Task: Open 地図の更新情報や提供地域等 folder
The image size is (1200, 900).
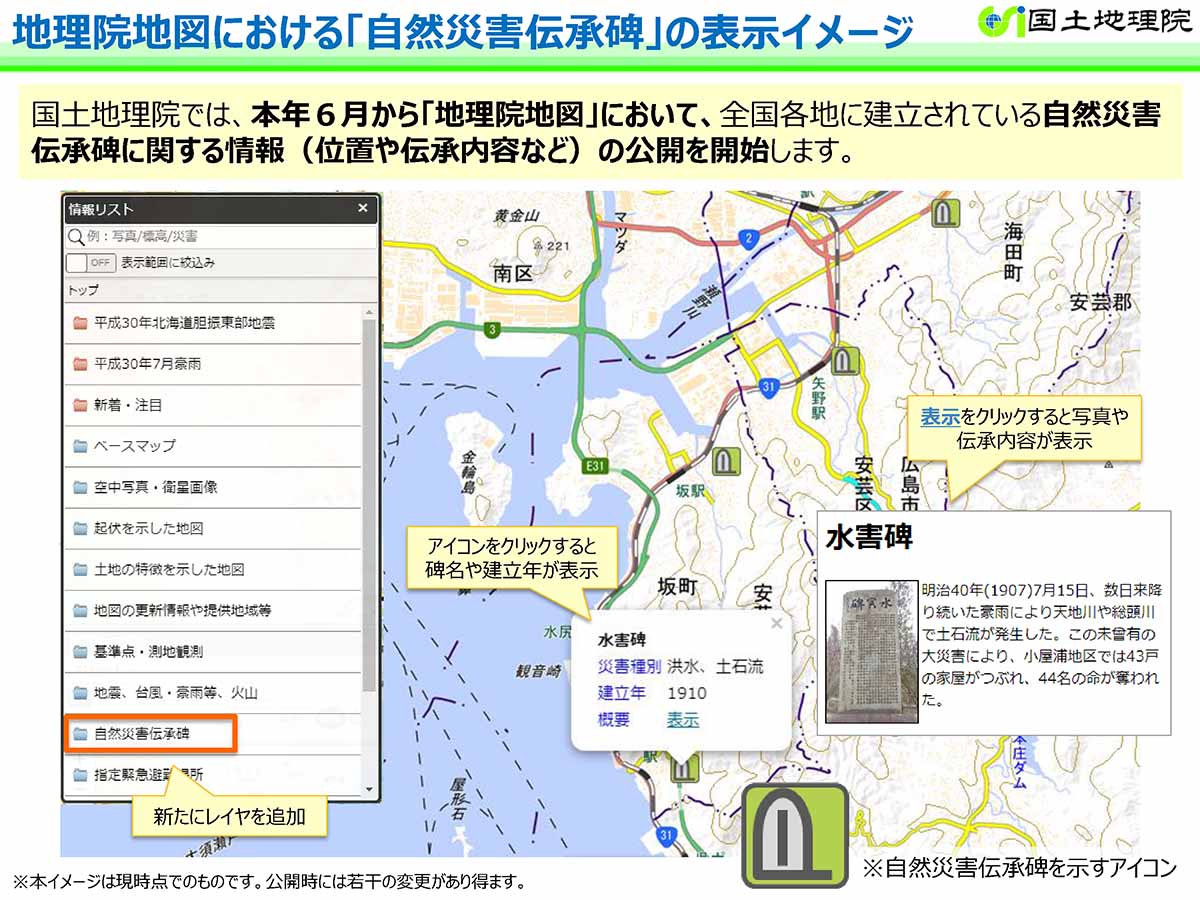Action: (x=213, y=610)
